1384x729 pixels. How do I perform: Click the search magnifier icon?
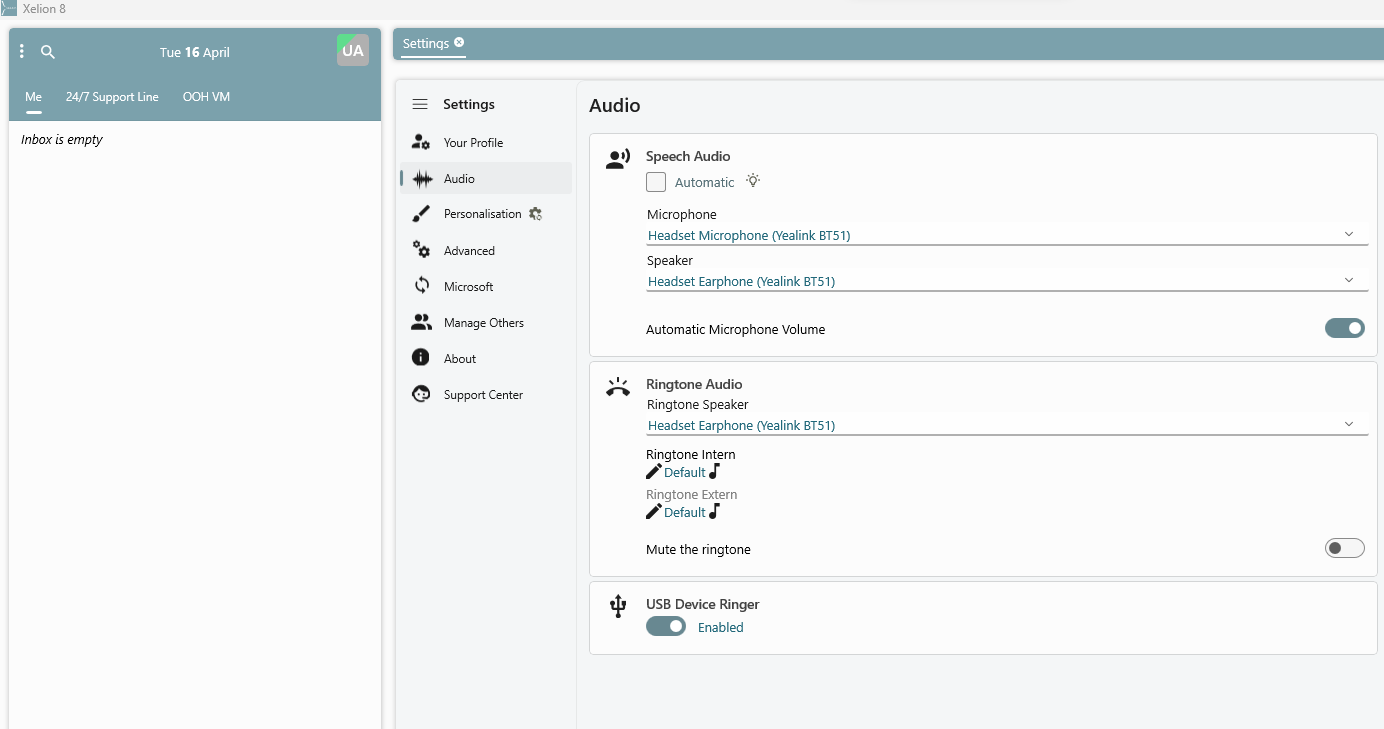48,52
